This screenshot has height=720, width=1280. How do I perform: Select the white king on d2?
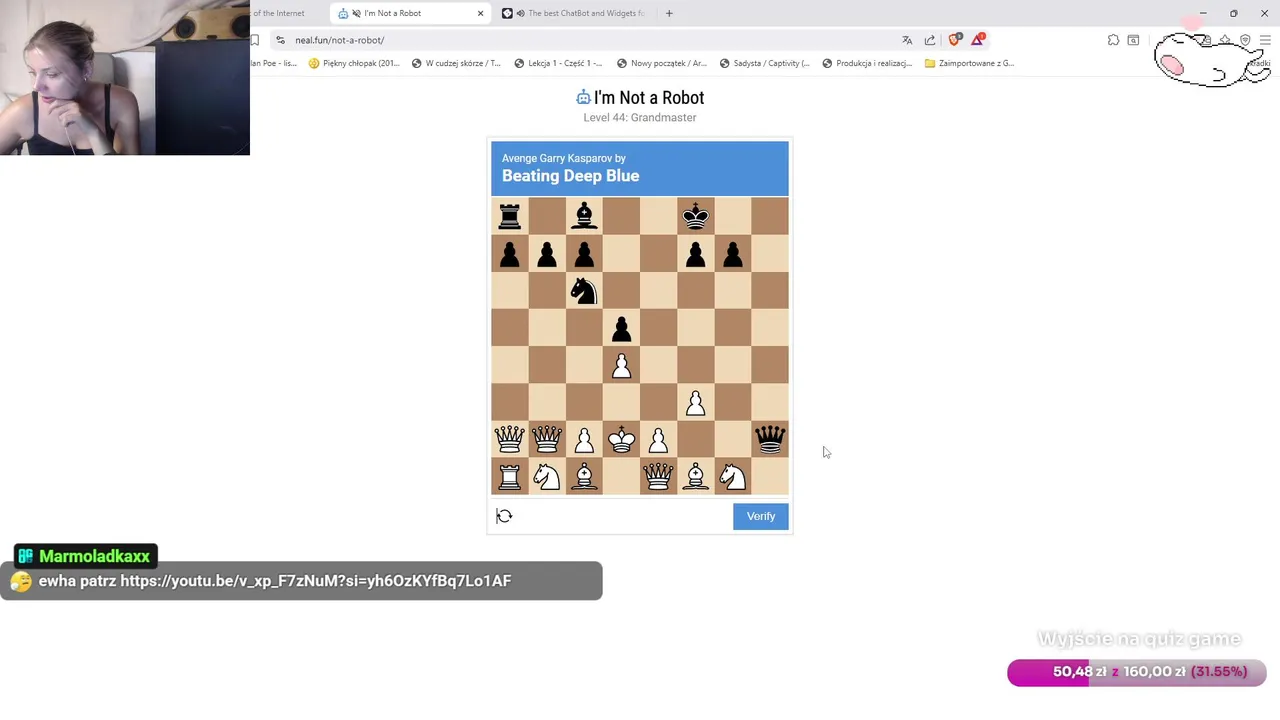621,439
